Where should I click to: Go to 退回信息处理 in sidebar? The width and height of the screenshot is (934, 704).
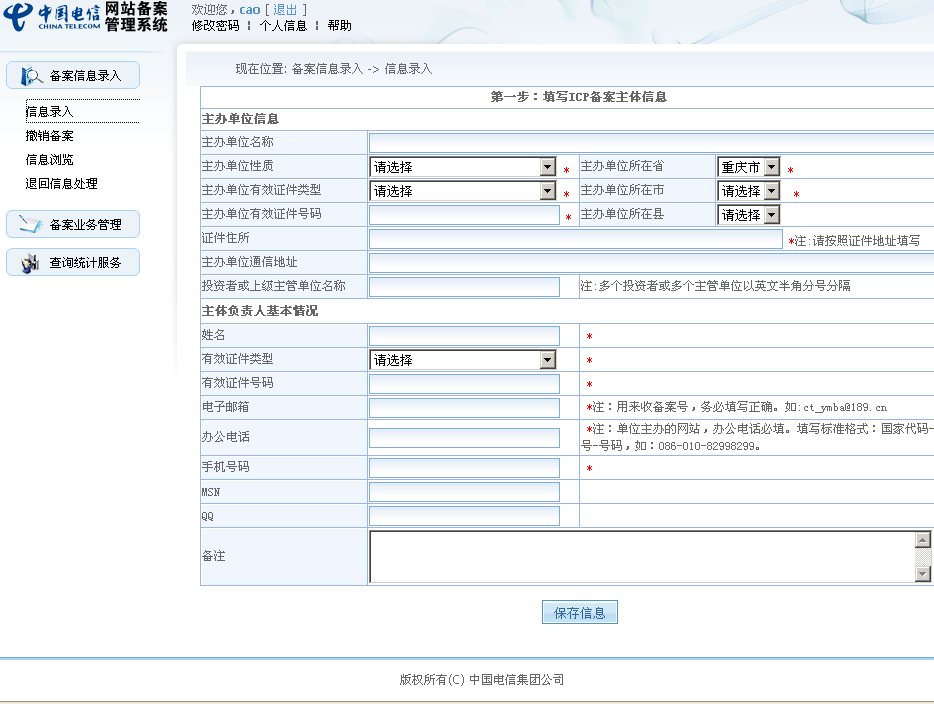(62, 184)
